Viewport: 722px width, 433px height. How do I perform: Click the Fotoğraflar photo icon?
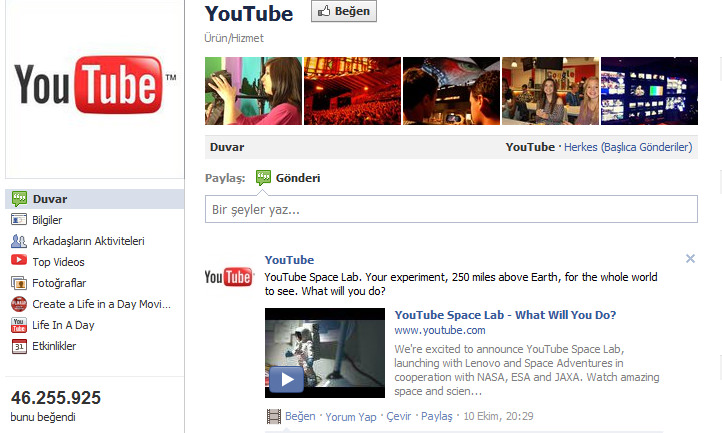(x=19, y=283)
